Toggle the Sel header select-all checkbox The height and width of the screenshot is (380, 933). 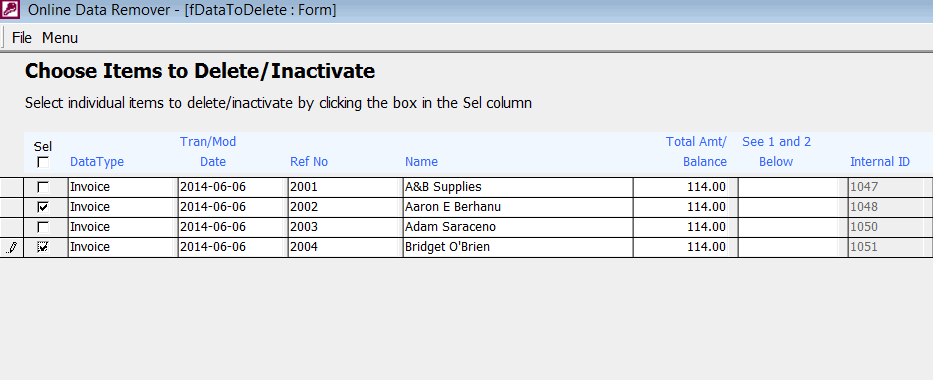(x=43, y=162)
